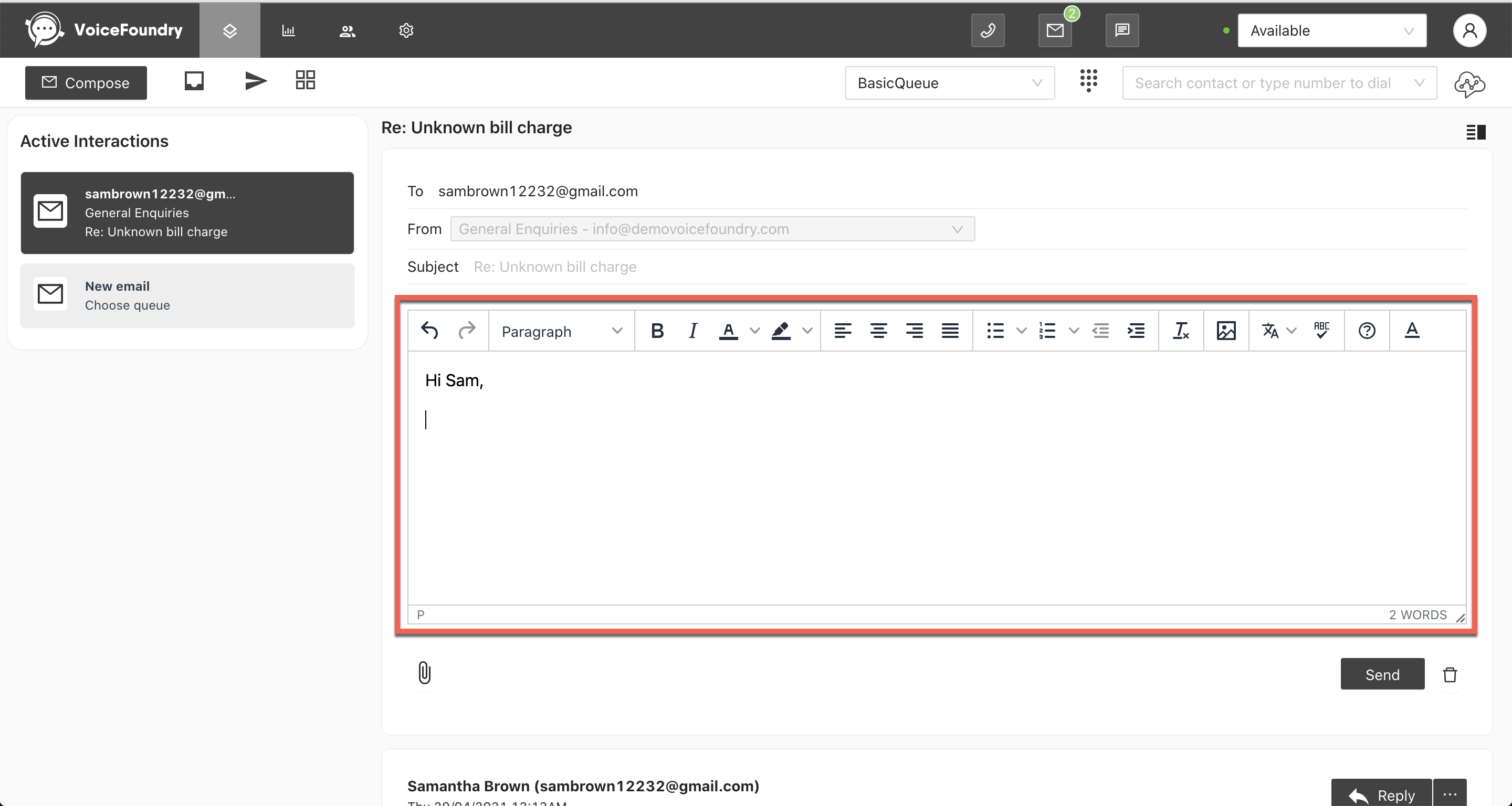This screenshot has width=1512, height=806.
Task: Click in the email body text area
Action: 937,478
